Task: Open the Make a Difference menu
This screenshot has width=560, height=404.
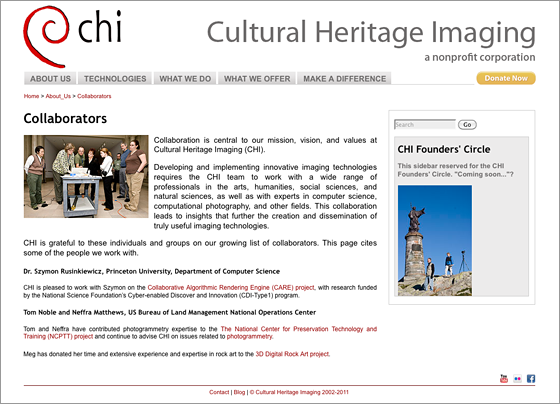Action: [345, 79]
